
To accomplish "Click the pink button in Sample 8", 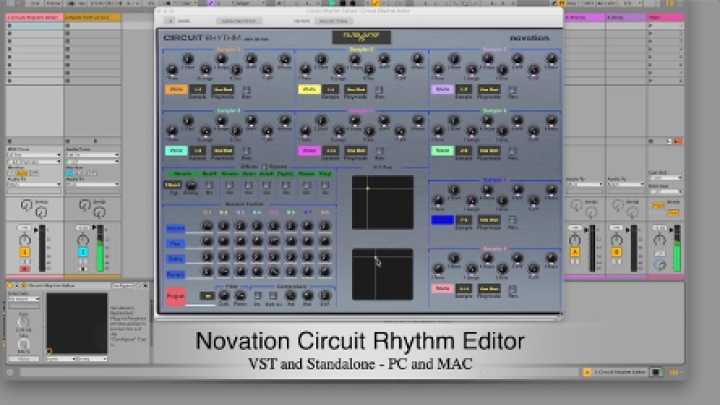I will 442,289.
